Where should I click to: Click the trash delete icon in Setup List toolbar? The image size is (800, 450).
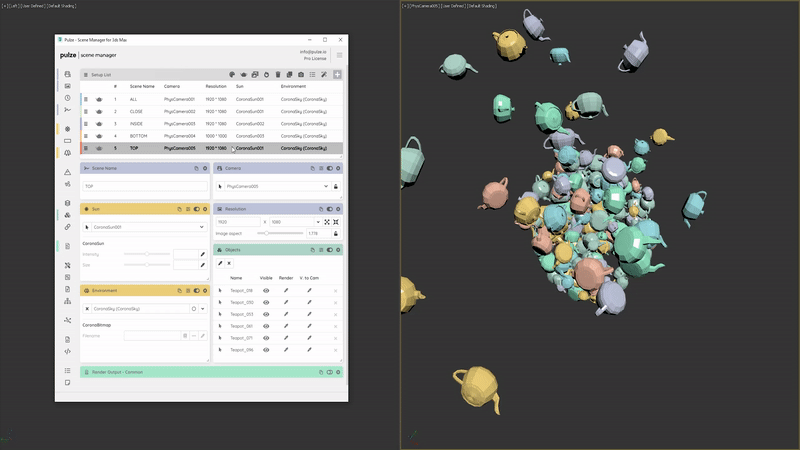(x=278, y=74)
